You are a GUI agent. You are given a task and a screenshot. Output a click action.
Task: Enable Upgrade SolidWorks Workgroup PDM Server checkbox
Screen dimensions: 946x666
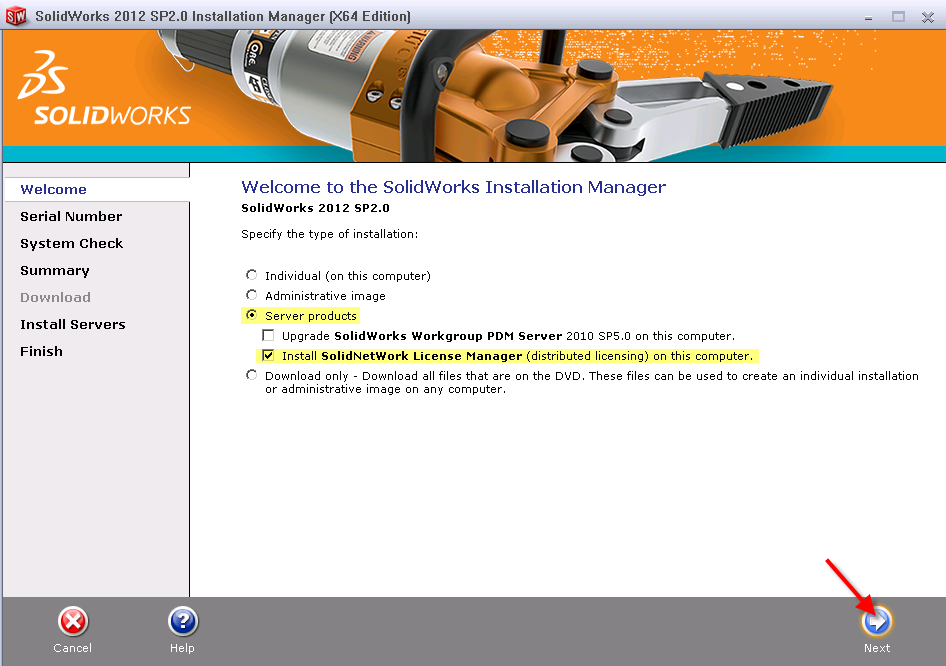(268, 336)
